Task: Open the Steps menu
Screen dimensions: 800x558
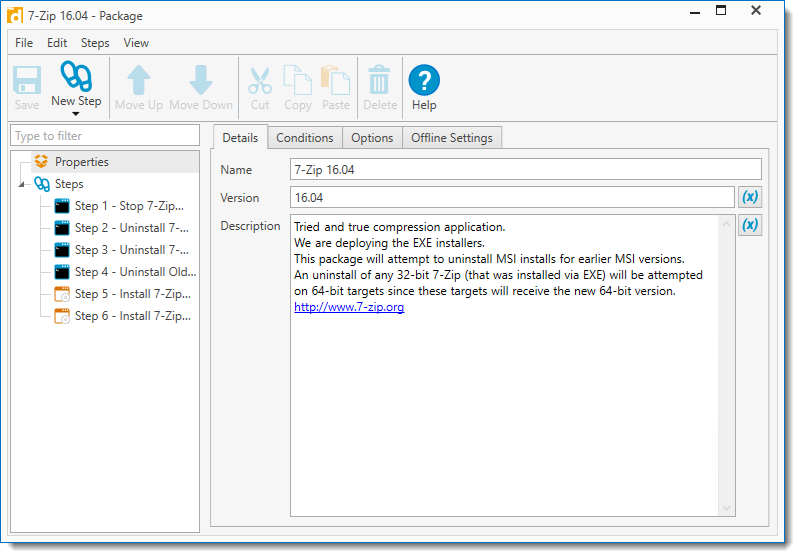Action: tap(95, 43)
